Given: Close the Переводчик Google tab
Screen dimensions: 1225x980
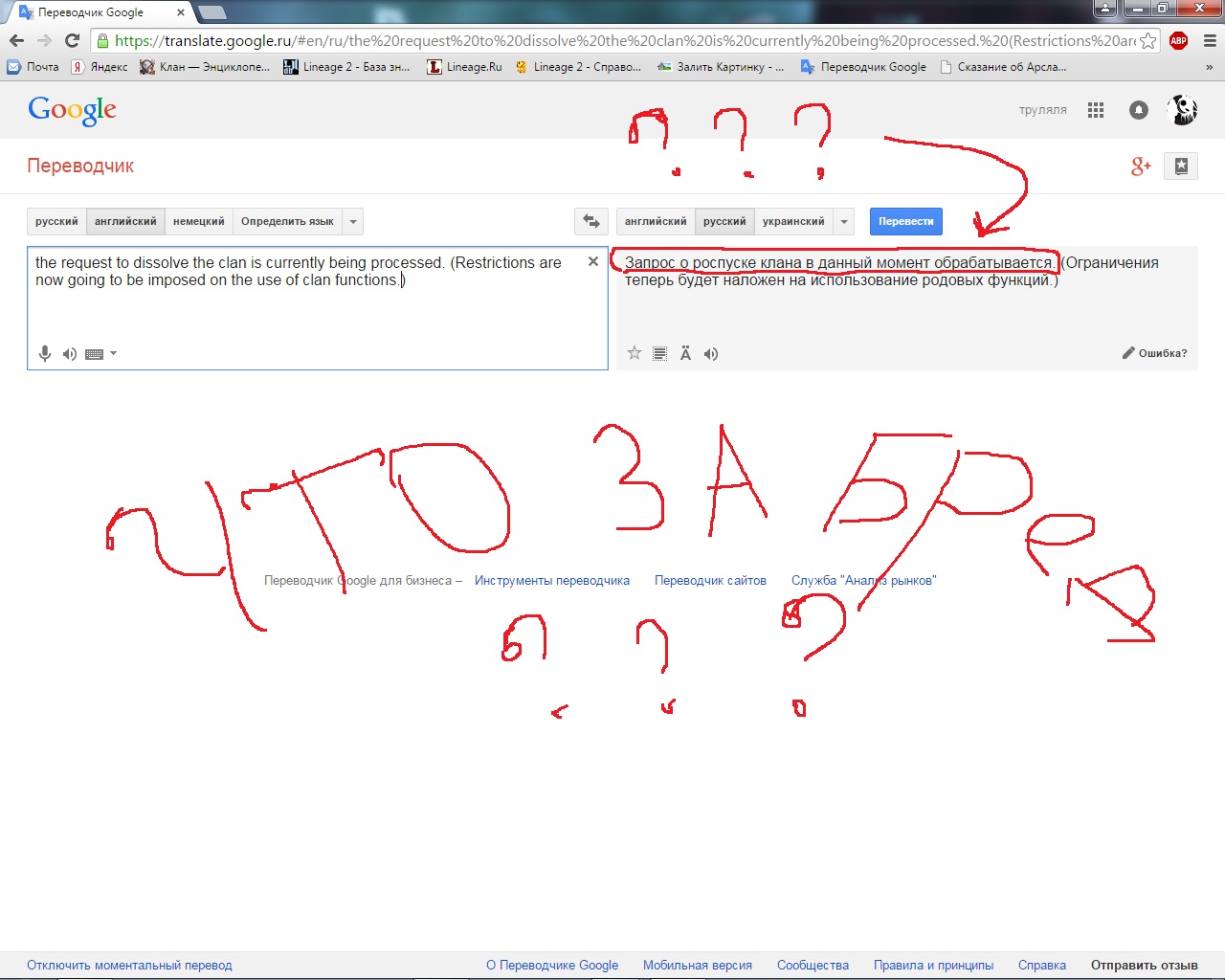Looking at the screenshot, I should click(180, 12).
